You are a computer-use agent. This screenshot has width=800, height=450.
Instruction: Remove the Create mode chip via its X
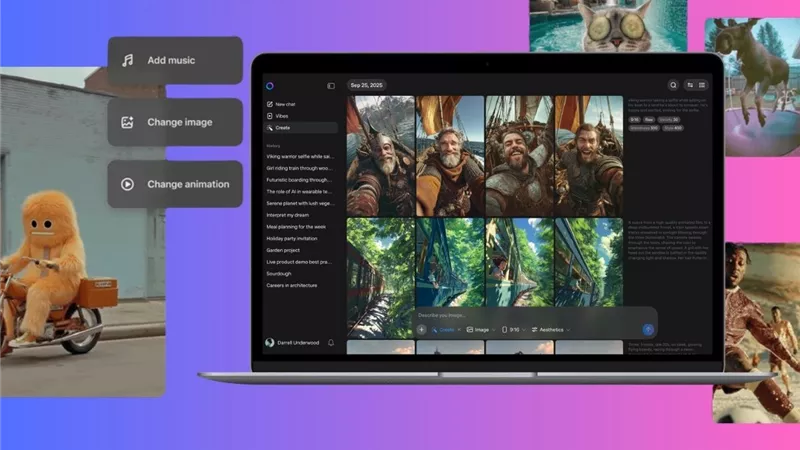[x=459, y=330]
